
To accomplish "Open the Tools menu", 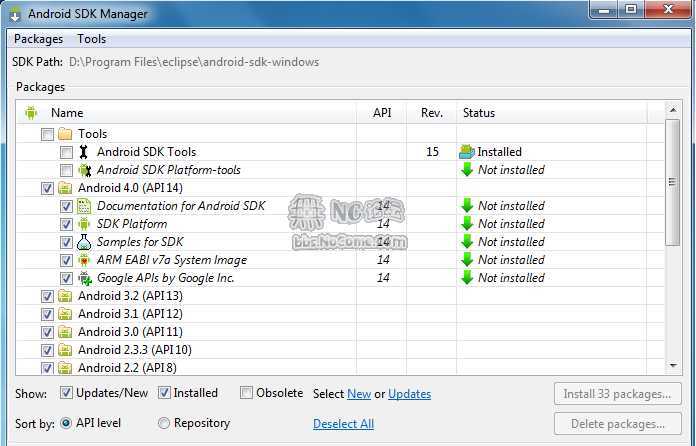I will pyautogui.click(x=92, y=39).
